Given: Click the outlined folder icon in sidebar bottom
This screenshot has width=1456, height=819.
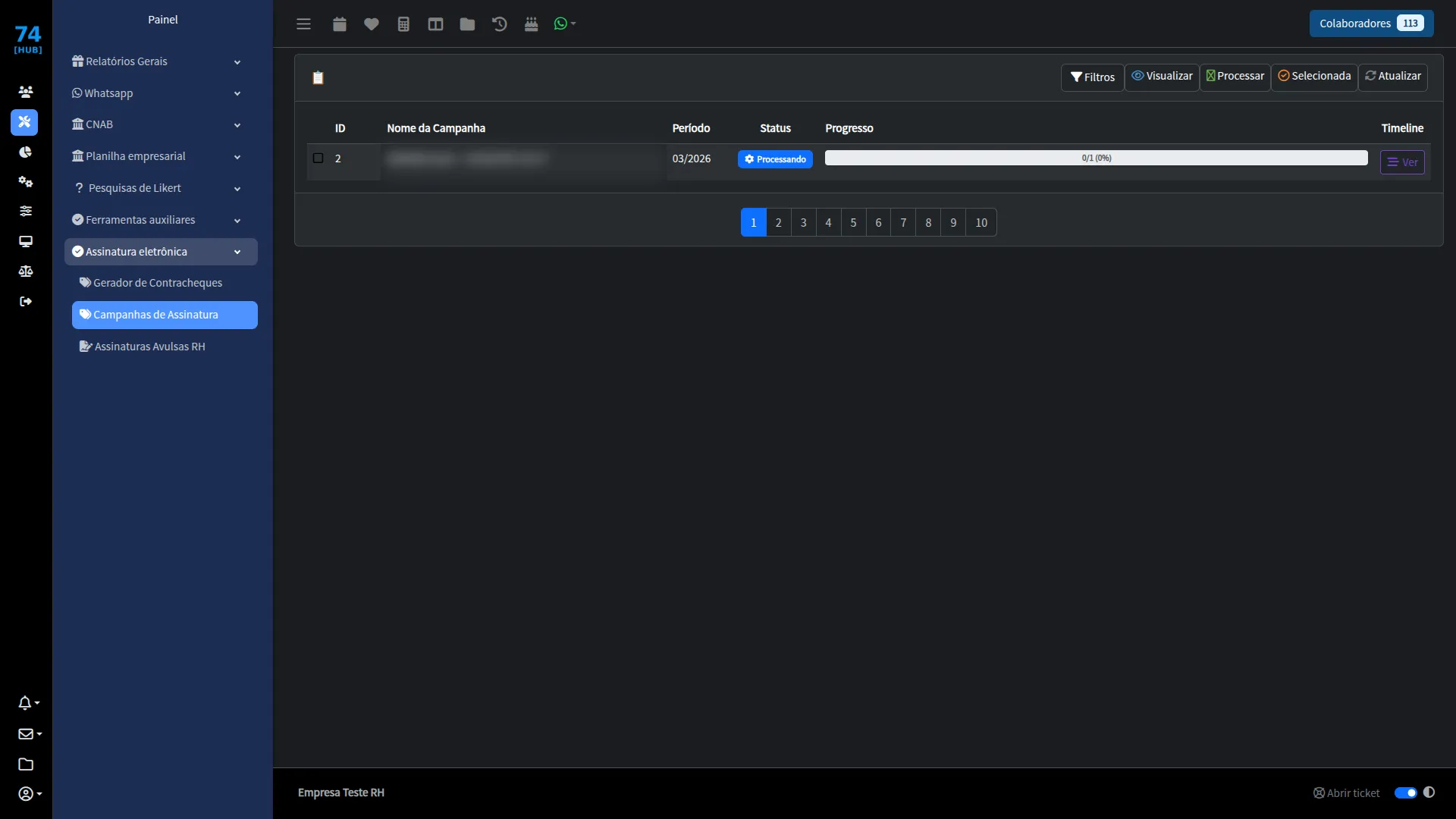Looking at the screenshot, I should (25, 764).
